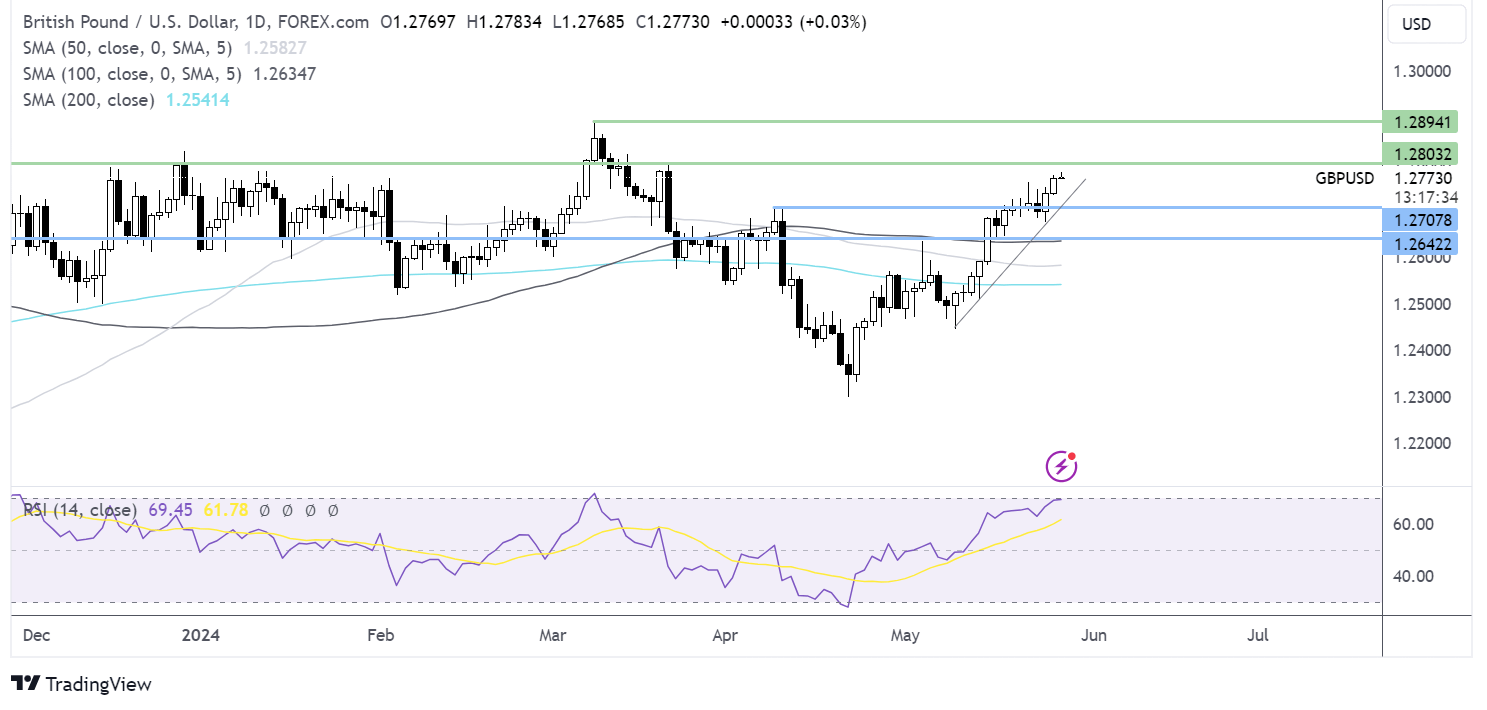Image resolution: width=1487 pixels, height=710 pixels.
Task: Click the Dec label on time axis
Action: pos(35,635)
